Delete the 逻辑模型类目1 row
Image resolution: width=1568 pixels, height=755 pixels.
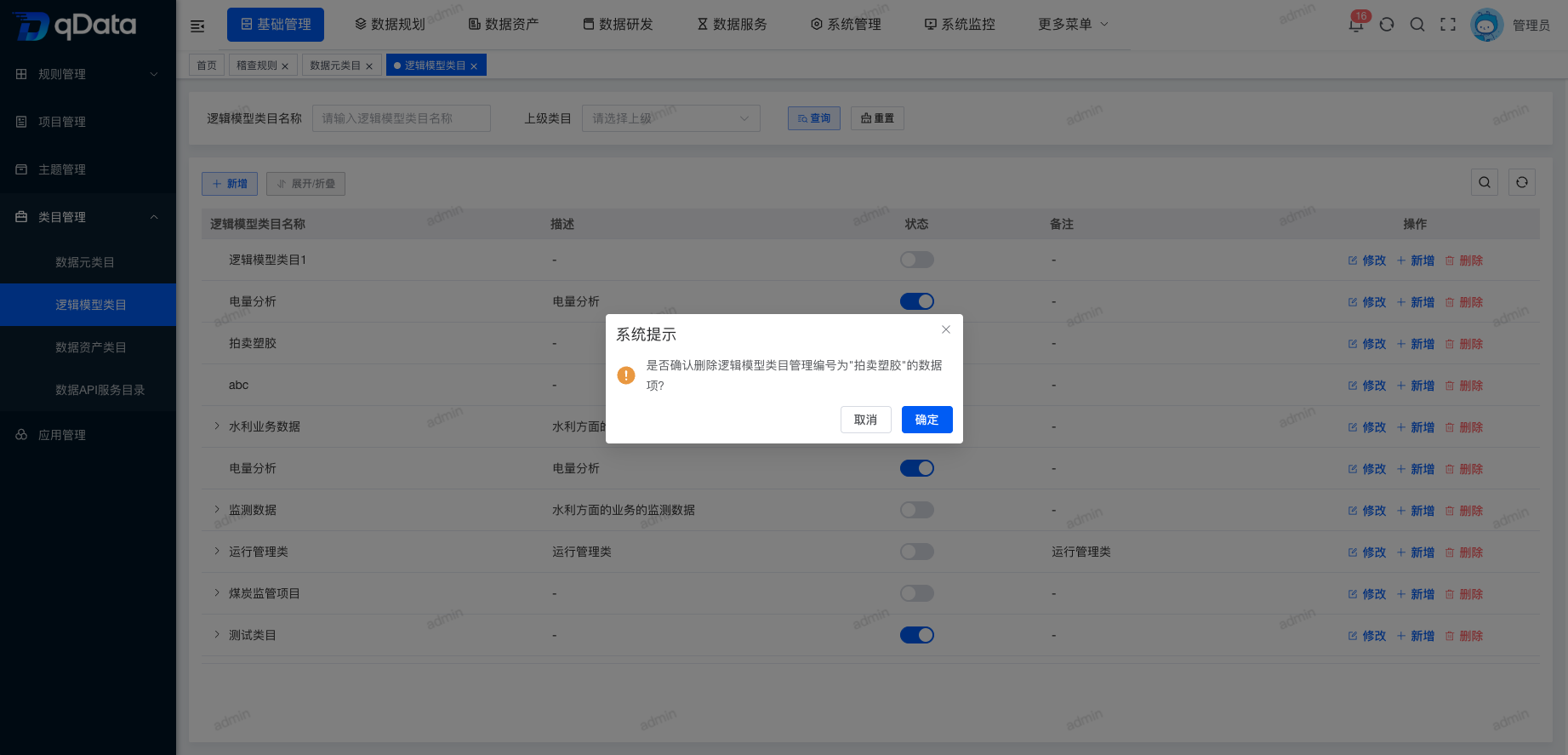(1463, 260)
